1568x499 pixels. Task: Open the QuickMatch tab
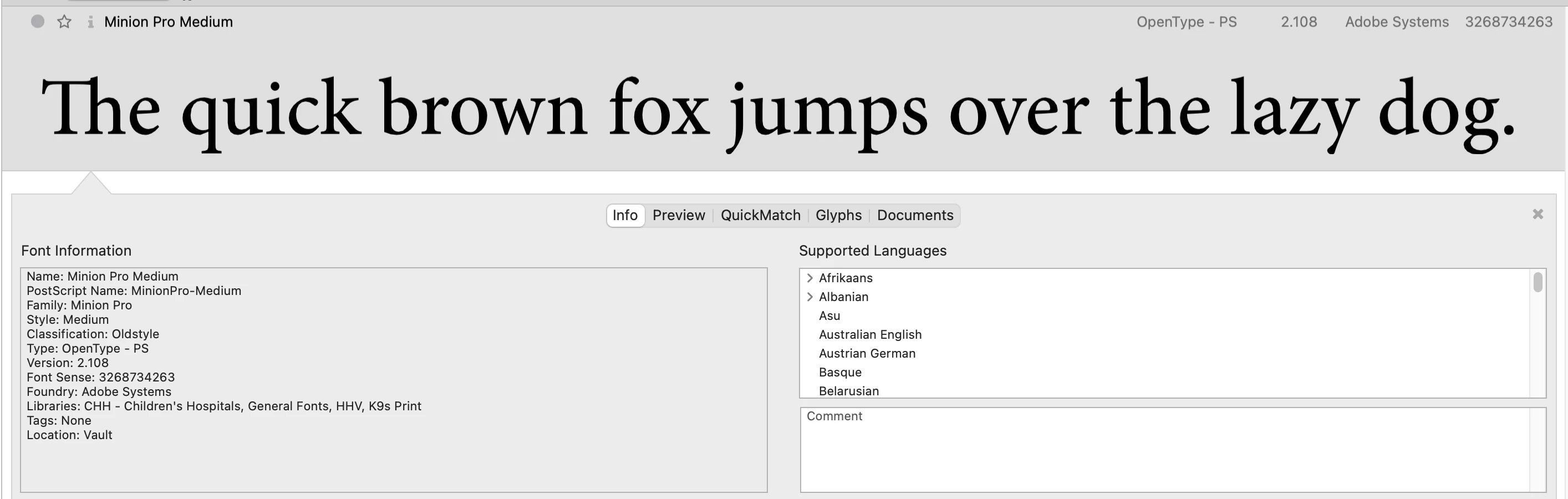(760, 216)
